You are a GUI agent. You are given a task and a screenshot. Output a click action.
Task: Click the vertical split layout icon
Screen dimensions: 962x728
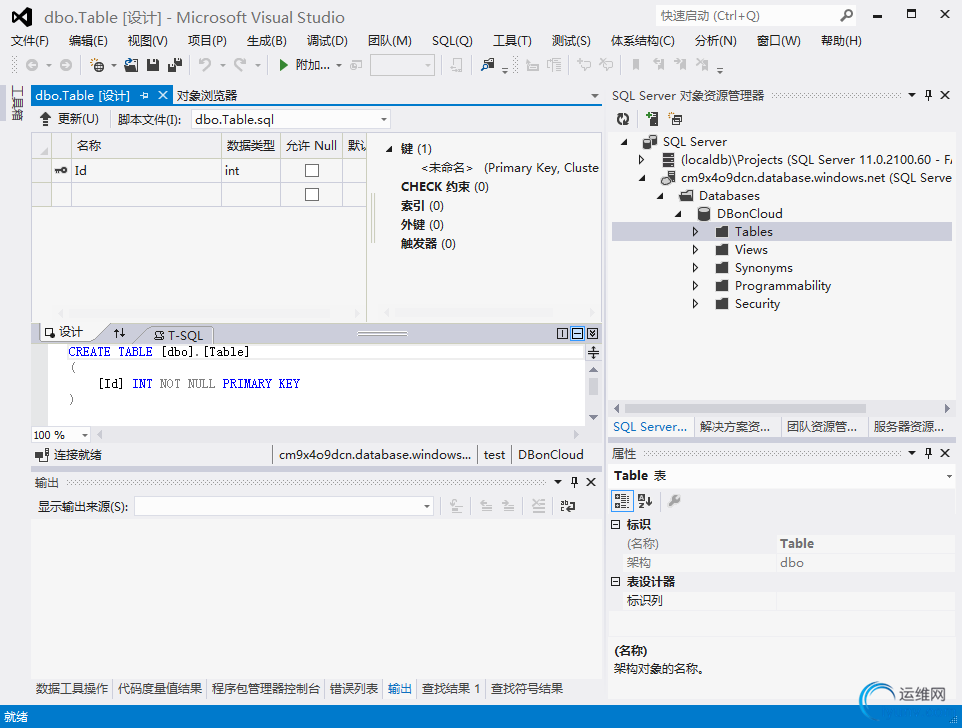562,334
